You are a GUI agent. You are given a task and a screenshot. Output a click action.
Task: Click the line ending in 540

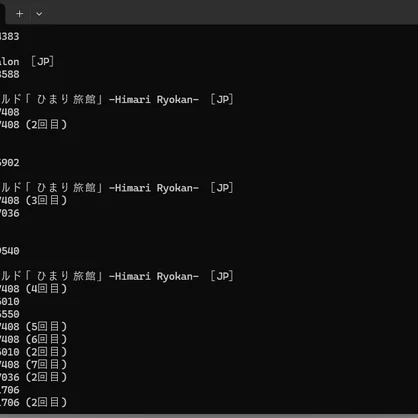tap(10, 251)
